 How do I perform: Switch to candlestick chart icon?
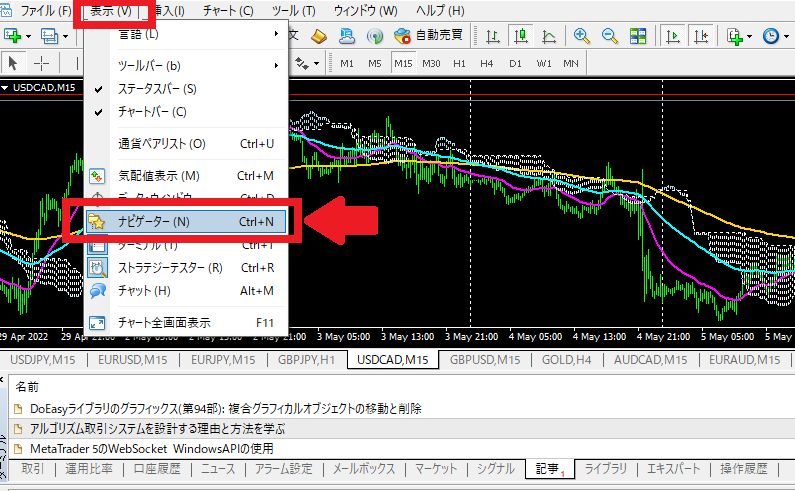tap(521, 36)
